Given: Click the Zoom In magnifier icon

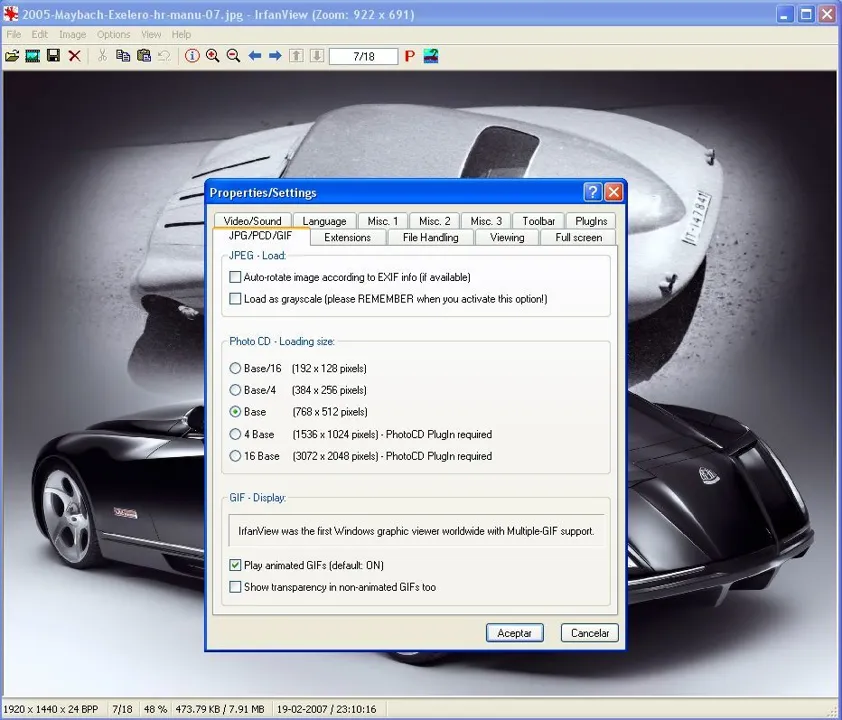Looking at the screenshot, I should [x=213, y=56].
